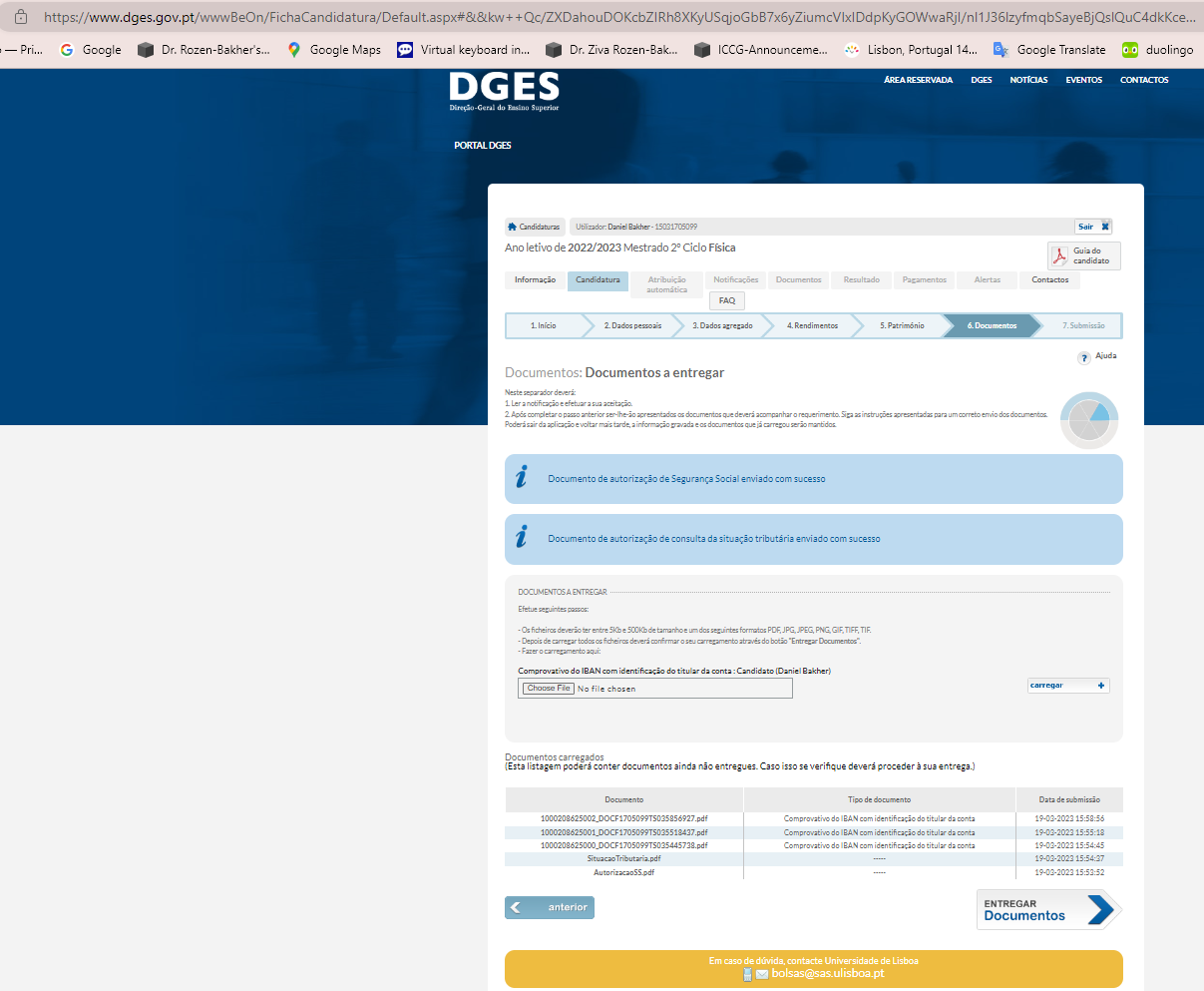Click the info icon for Segurança Social message

click(x=522, y=477)
